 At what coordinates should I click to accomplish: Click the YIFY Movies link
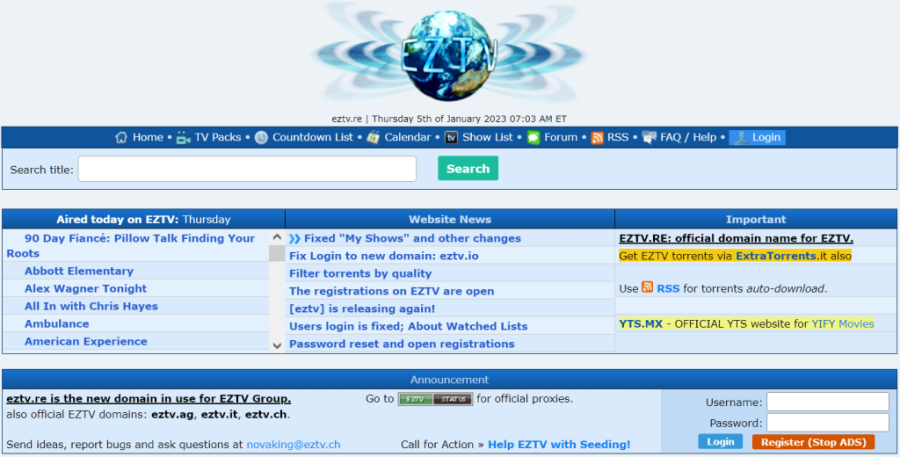pyautogui.click(x=843, y=324)
